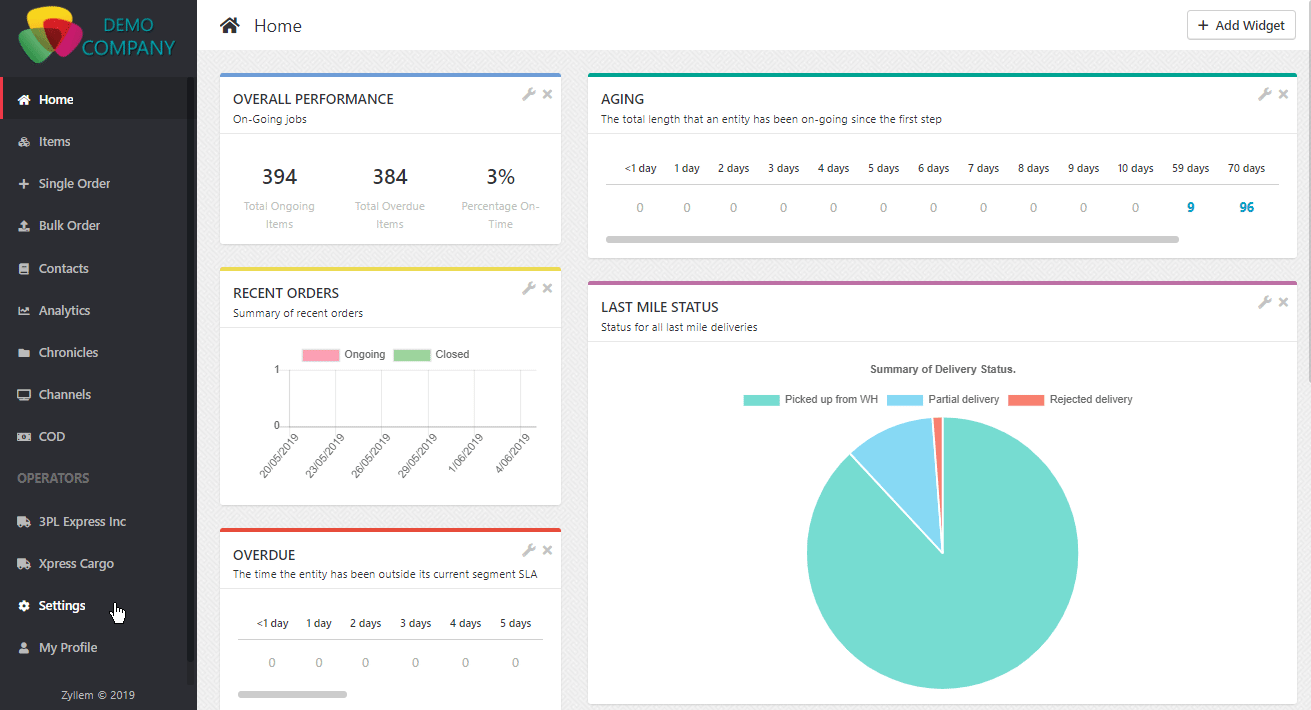The image size is (1311, 710).
Task: Open My Profile menu entry
Action: pos(94,648)
